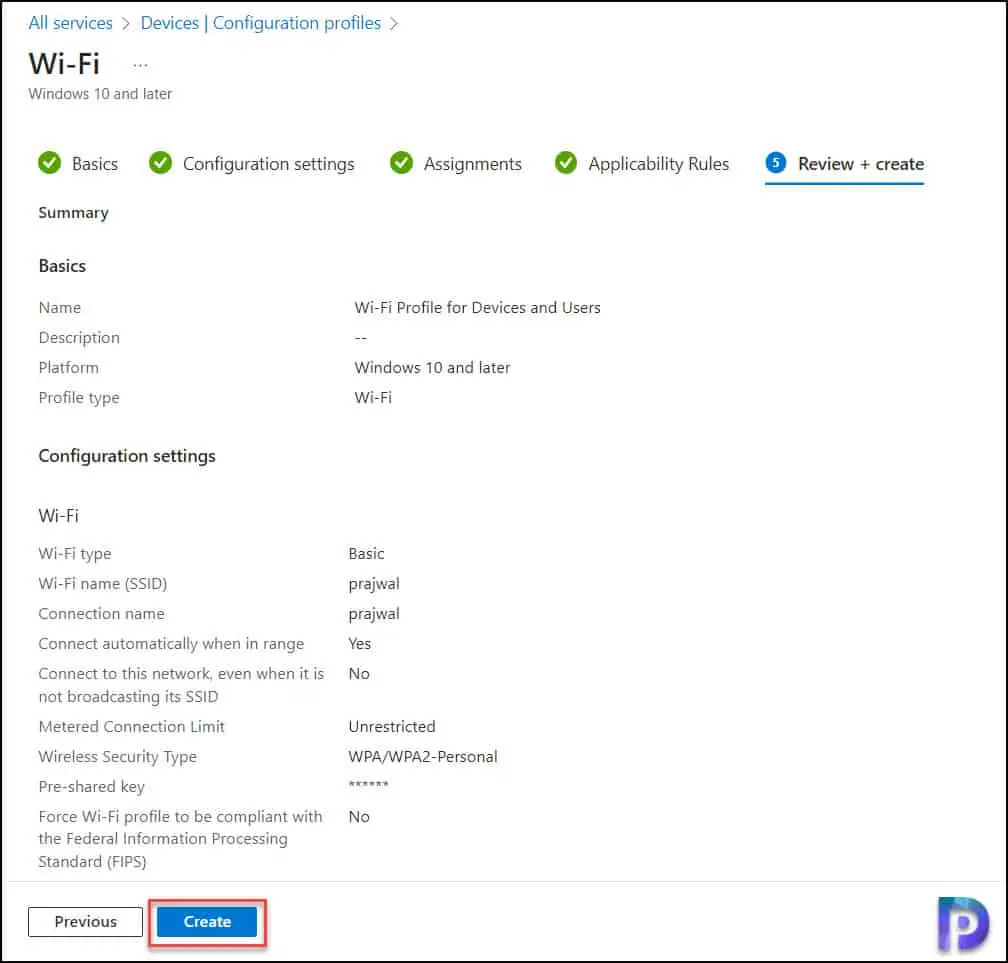1008x963 pixels.
Task: Click the 'Pre-shared key' label
Action: [x=92, y=787]
